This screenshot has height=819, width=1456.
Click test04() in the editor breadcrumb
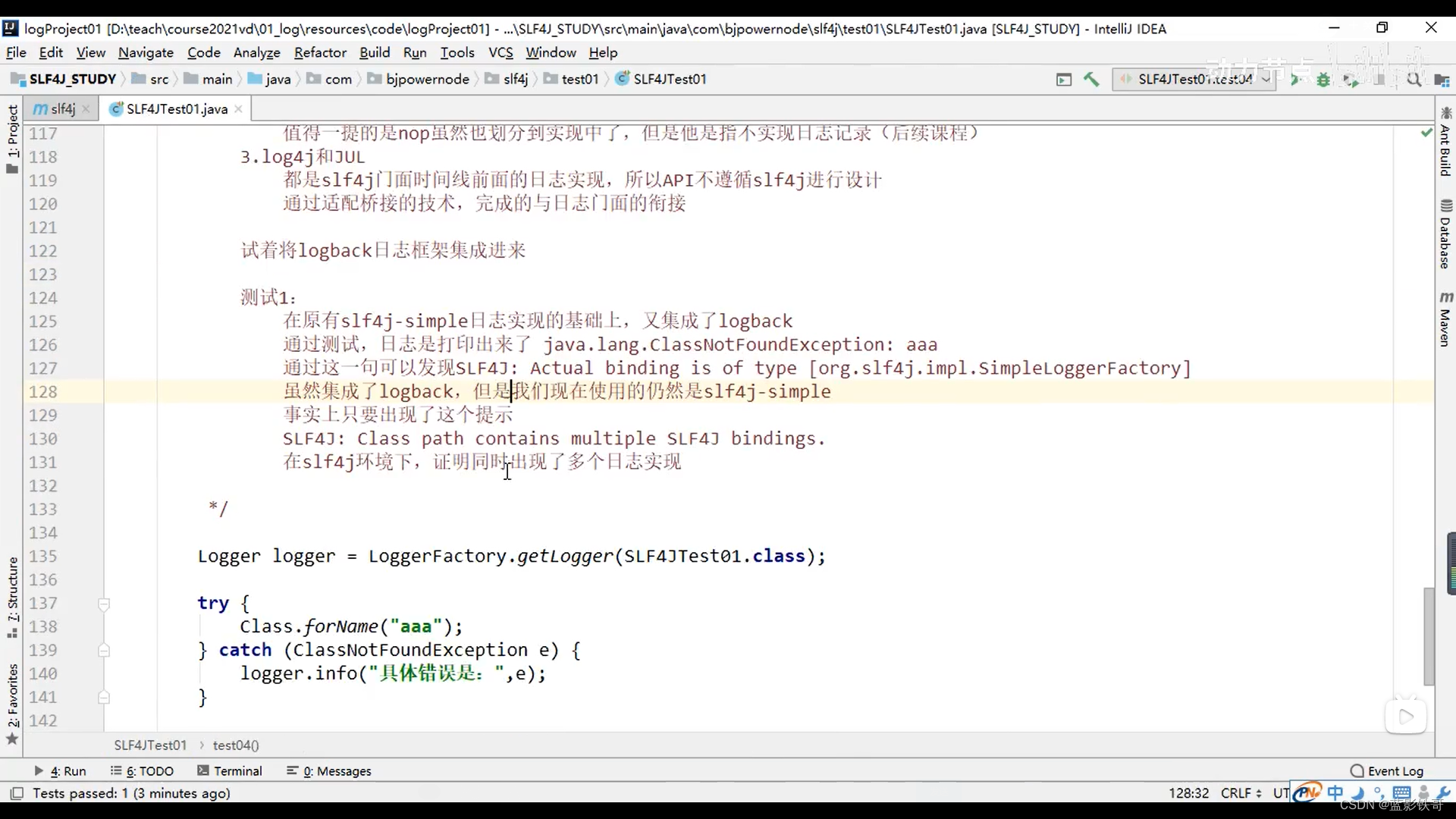[236, 745]
